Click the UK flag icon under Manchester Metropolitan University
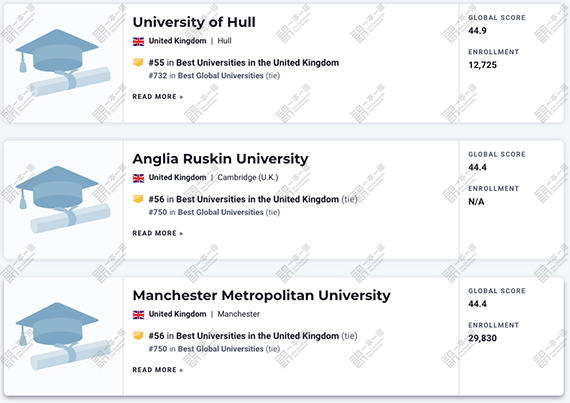The width and height of the screenshot is (570, 403). click(x=139, y=315)
